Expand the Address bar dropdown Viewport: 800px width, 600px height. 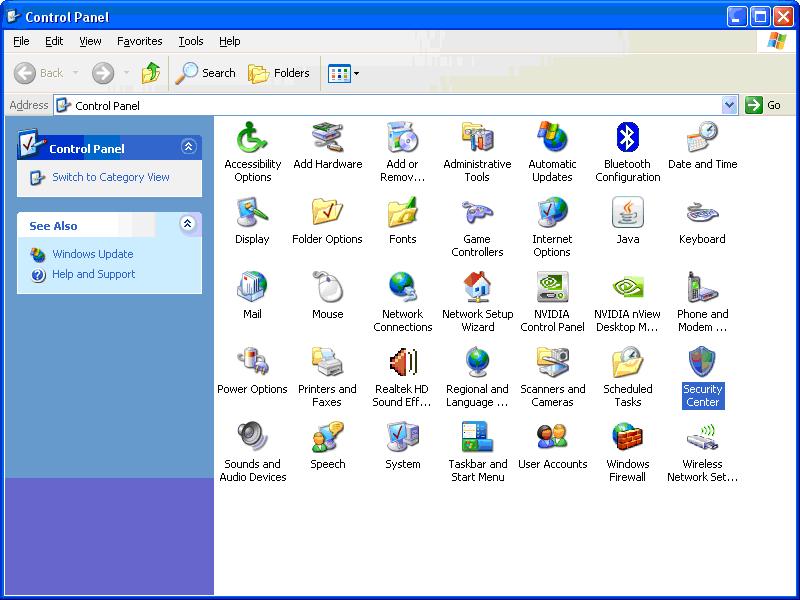730,105
